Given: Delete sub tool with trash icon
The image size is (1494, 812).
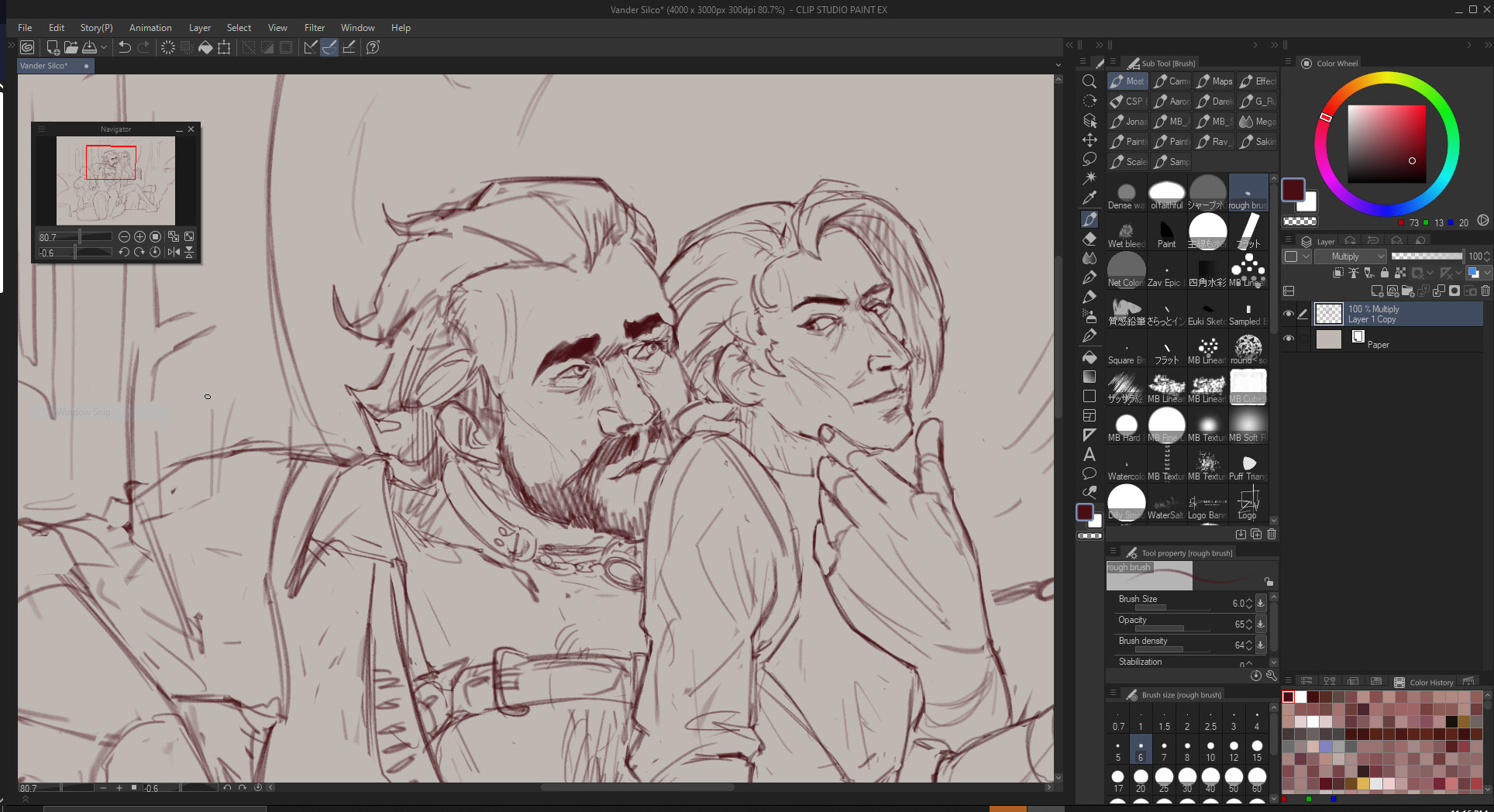Looking at the screenshot, I should [x=1272, y=534].
